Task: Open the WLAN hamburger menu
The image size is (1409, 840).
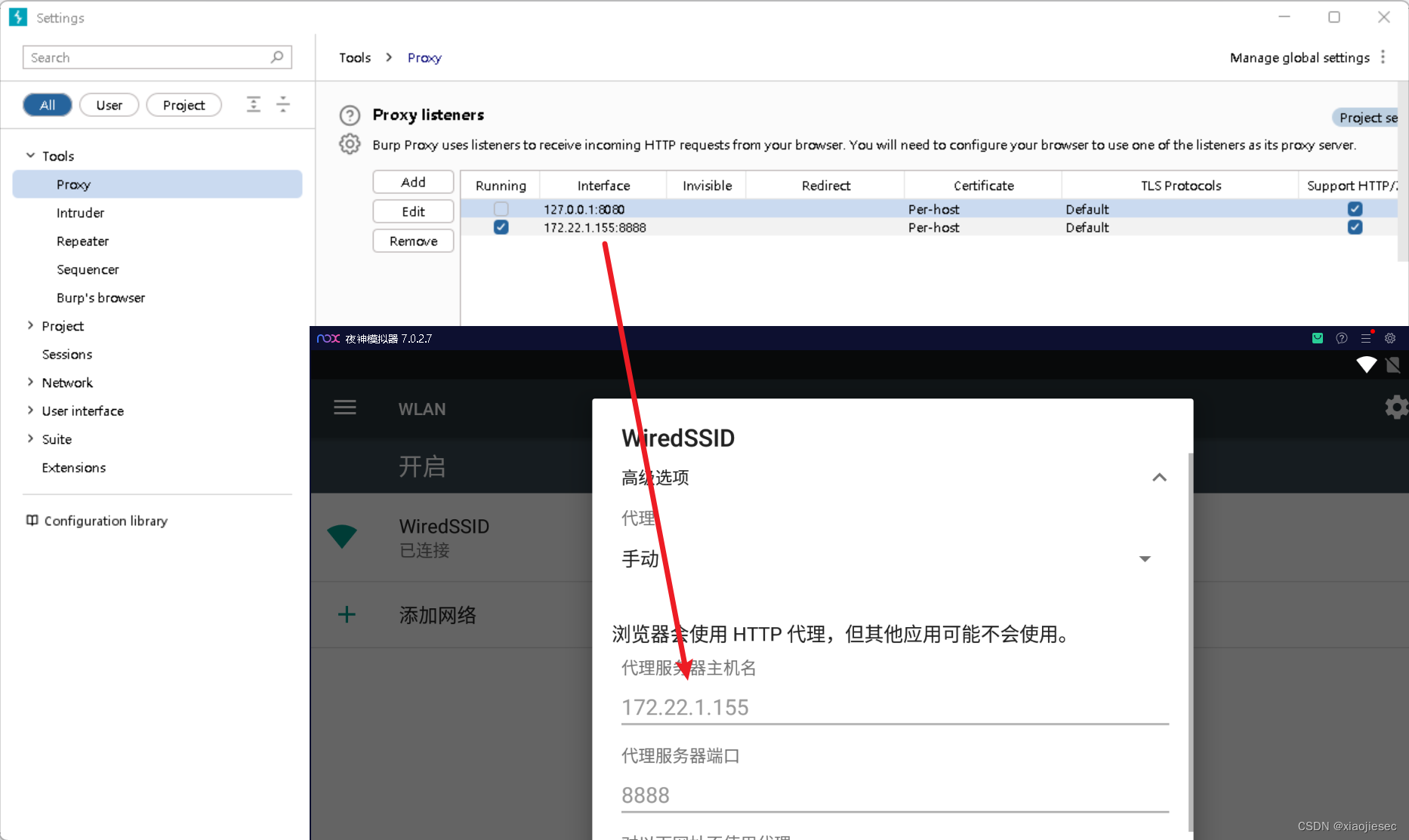Action: 345,408
